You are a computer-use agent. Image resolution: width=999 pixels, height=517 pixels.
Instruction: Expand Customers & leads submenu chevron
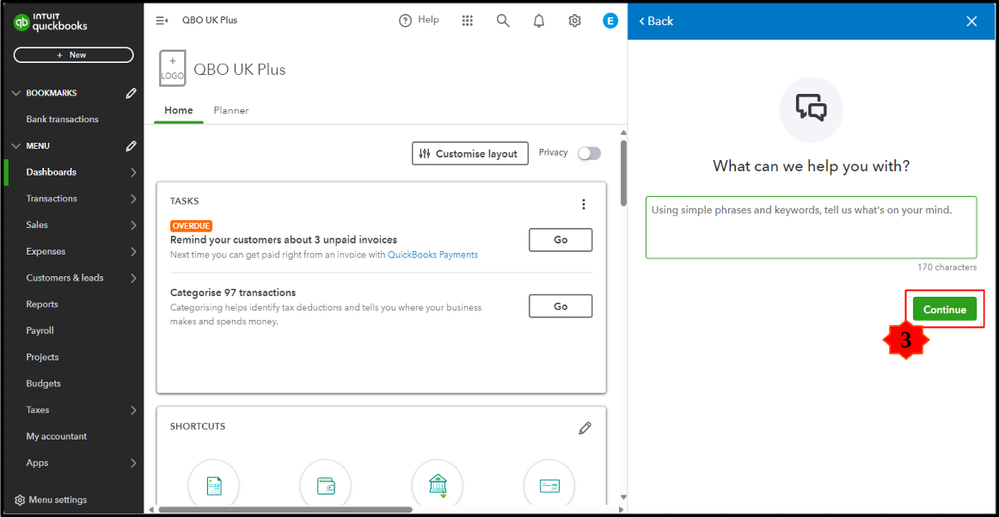tap(133, 278)
